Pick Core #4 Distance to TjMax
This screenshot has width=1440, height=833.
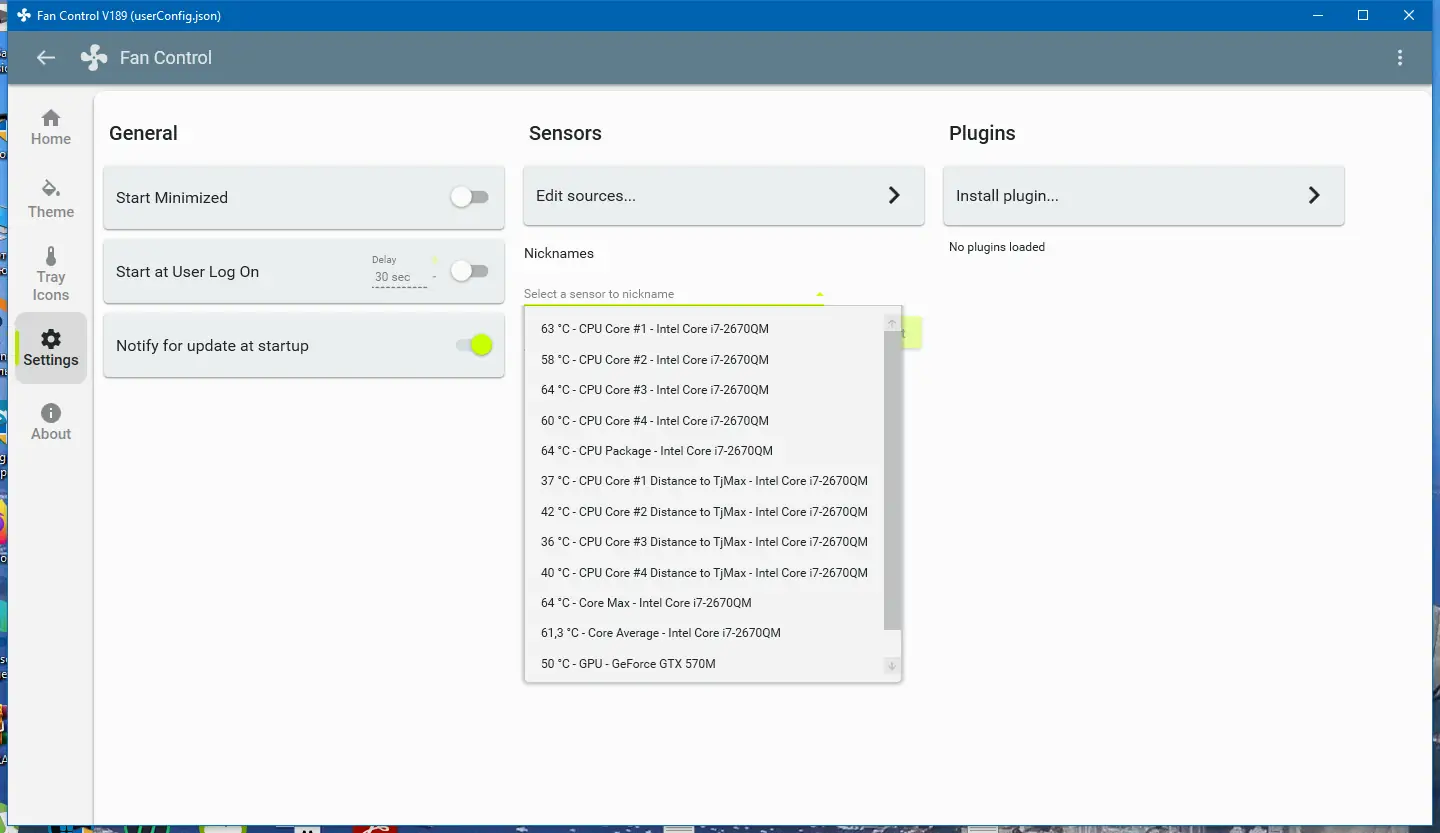(x=704, y=573)
